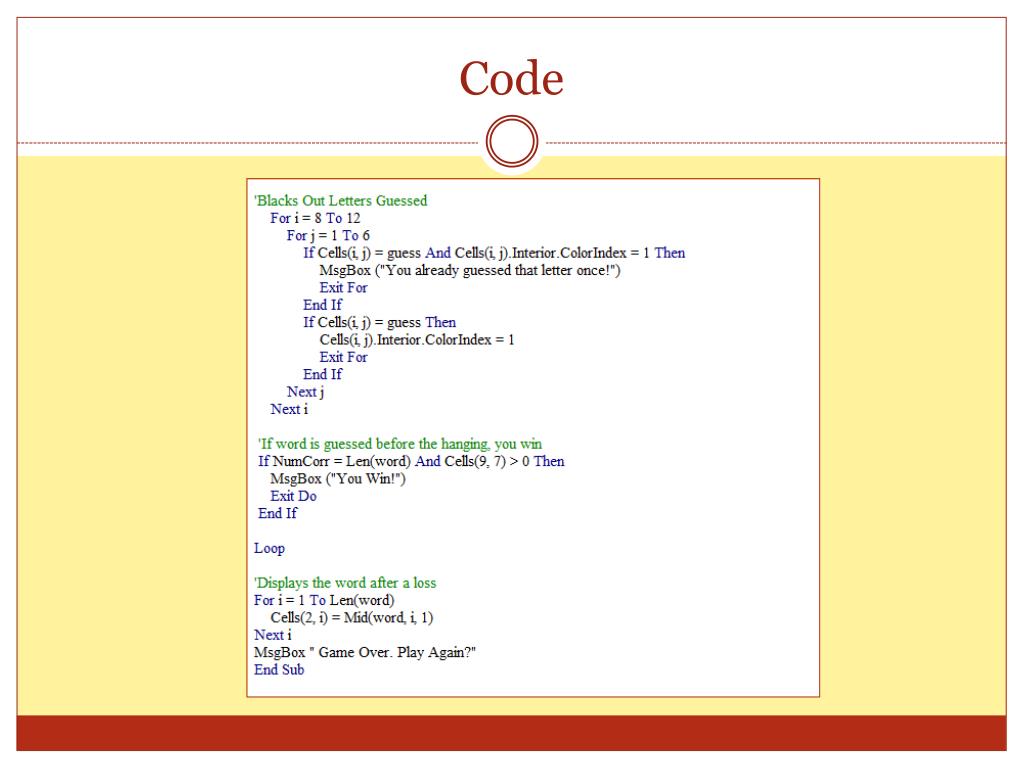Click the slide title "Code"

pos(511,78)
